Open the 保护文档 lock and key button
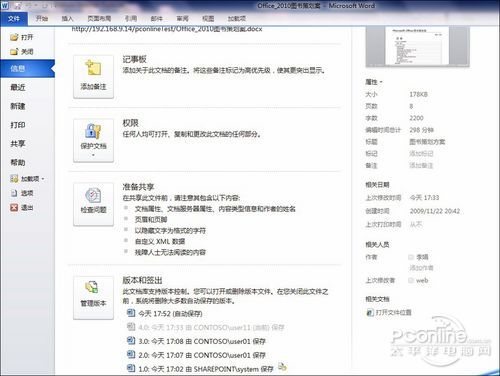 point(93,140)
